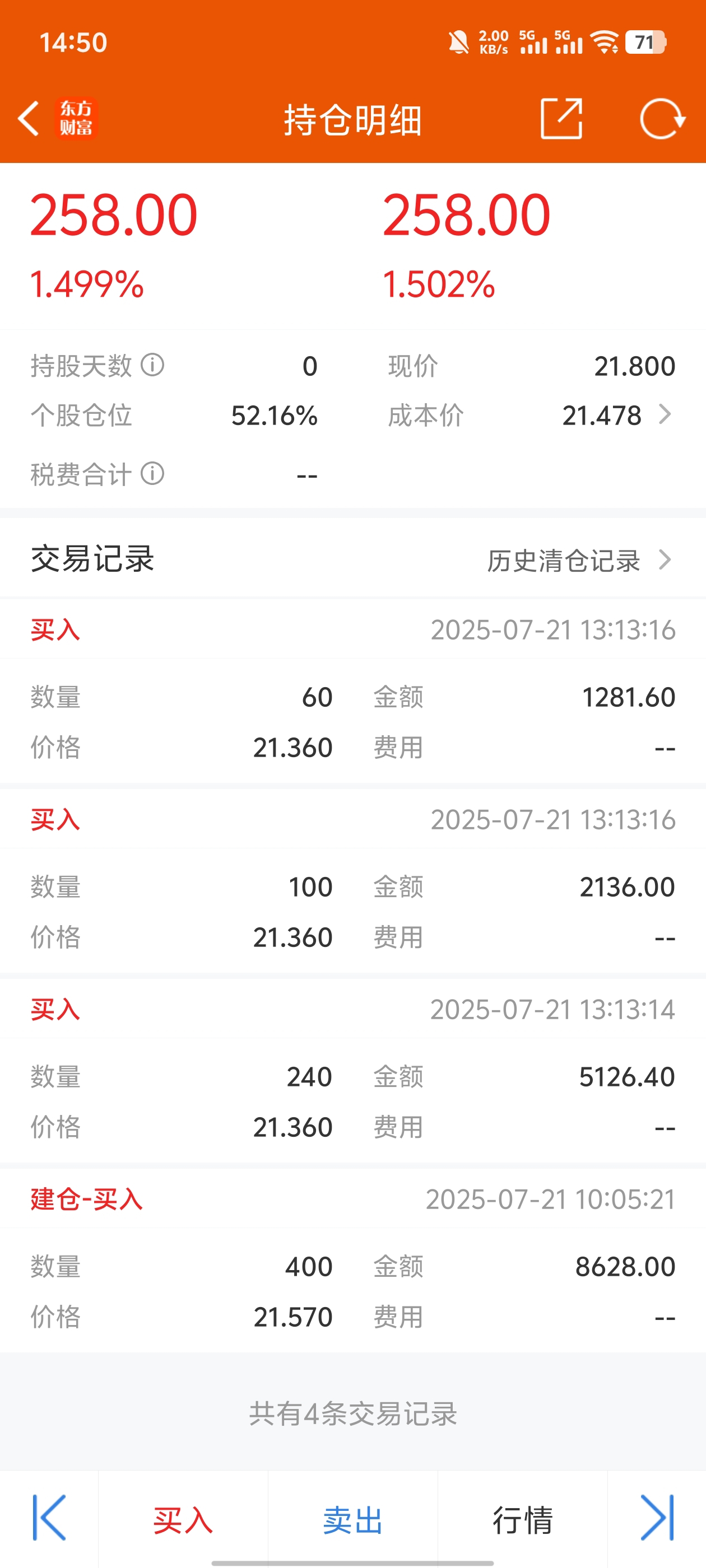Open 历史清仓记录 chevron
This screenshot has height=1568, width=706.
665,559
